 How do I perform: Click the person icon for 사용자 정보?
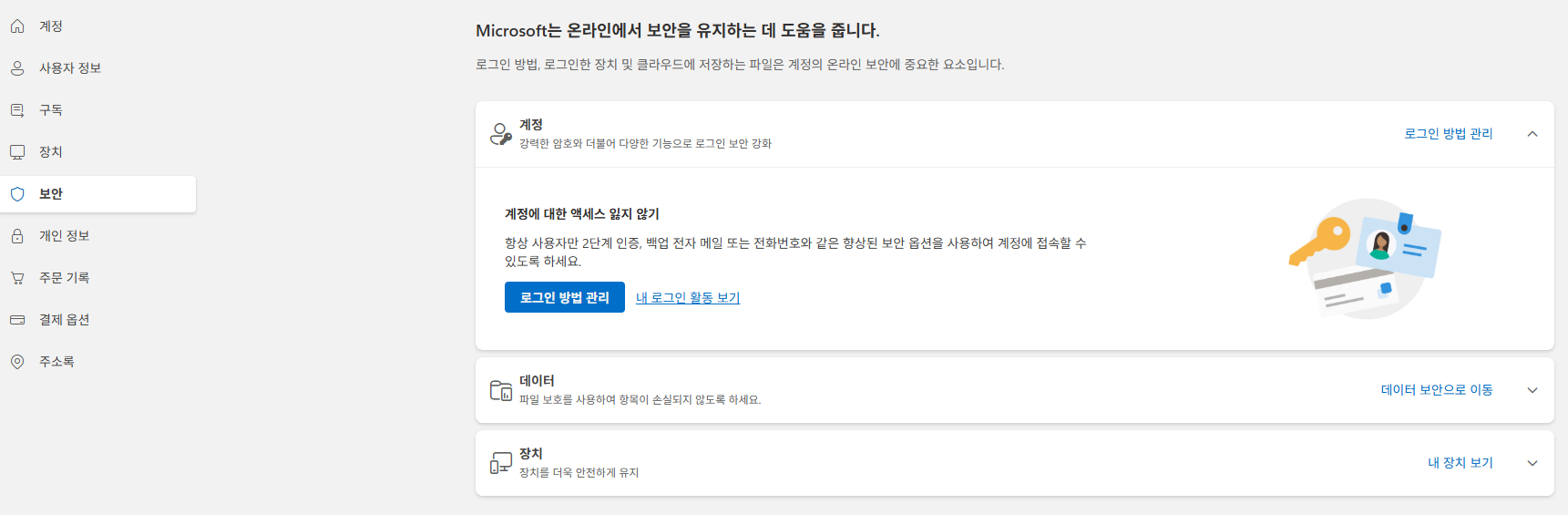click(x=17, y=68)
